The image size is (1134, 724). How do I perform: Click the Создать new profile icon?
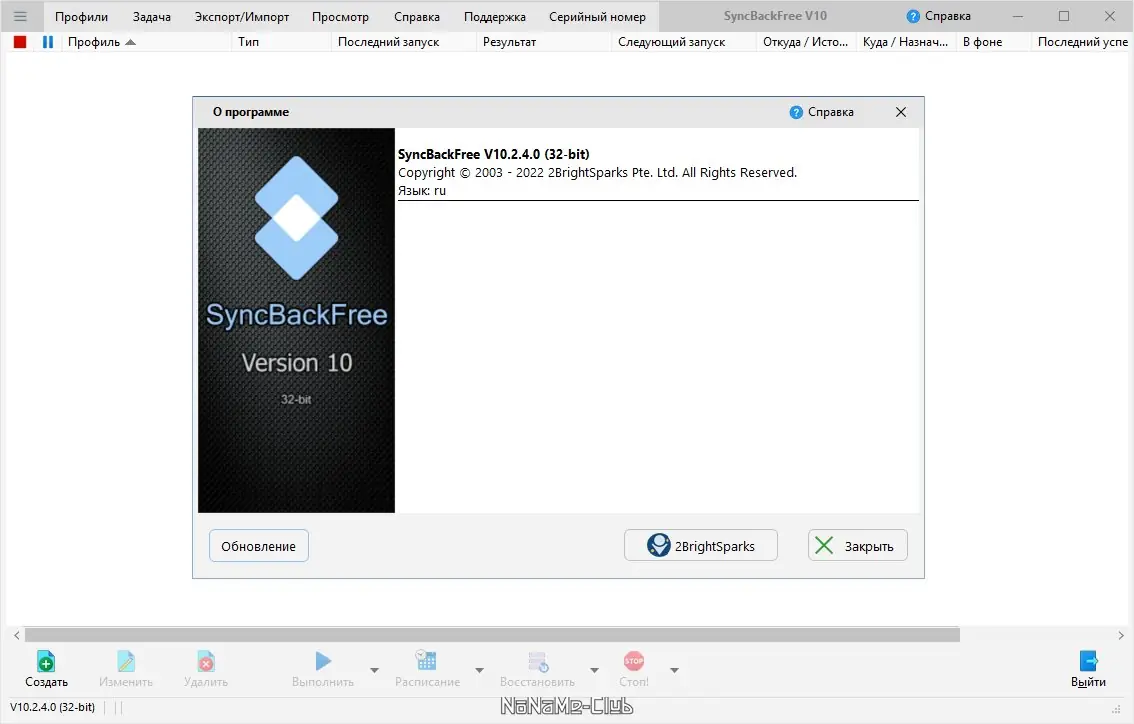point(46,661)
